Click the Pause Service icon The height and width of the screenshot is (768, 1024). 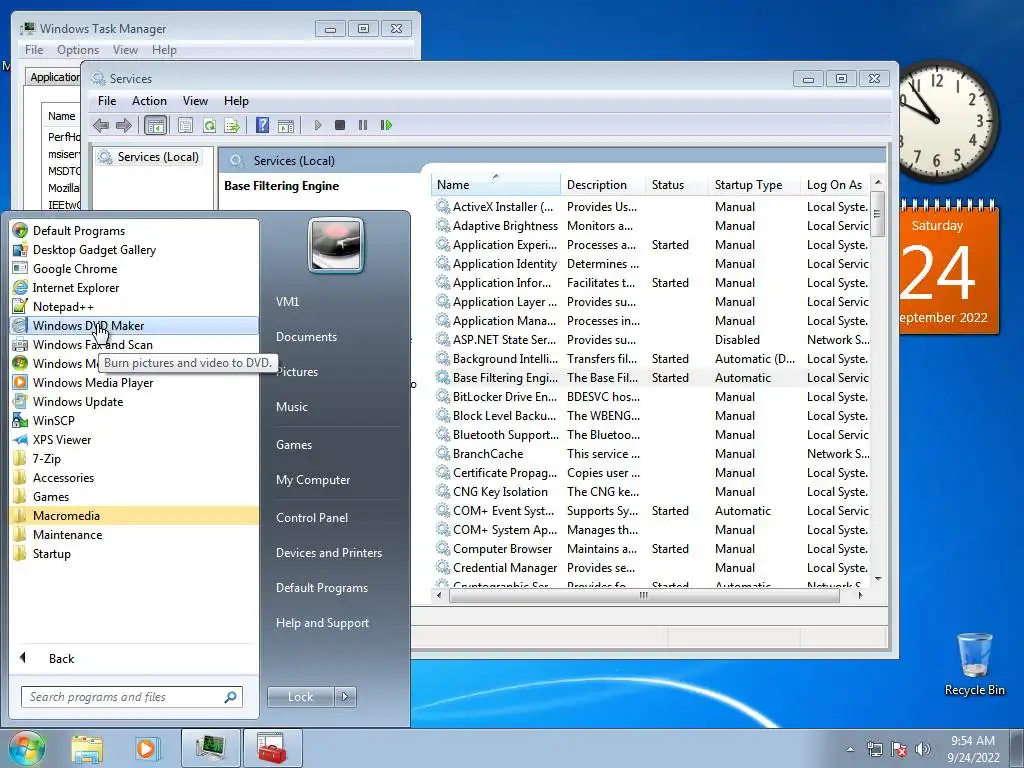pyautogui.click(x=362, y=125)
